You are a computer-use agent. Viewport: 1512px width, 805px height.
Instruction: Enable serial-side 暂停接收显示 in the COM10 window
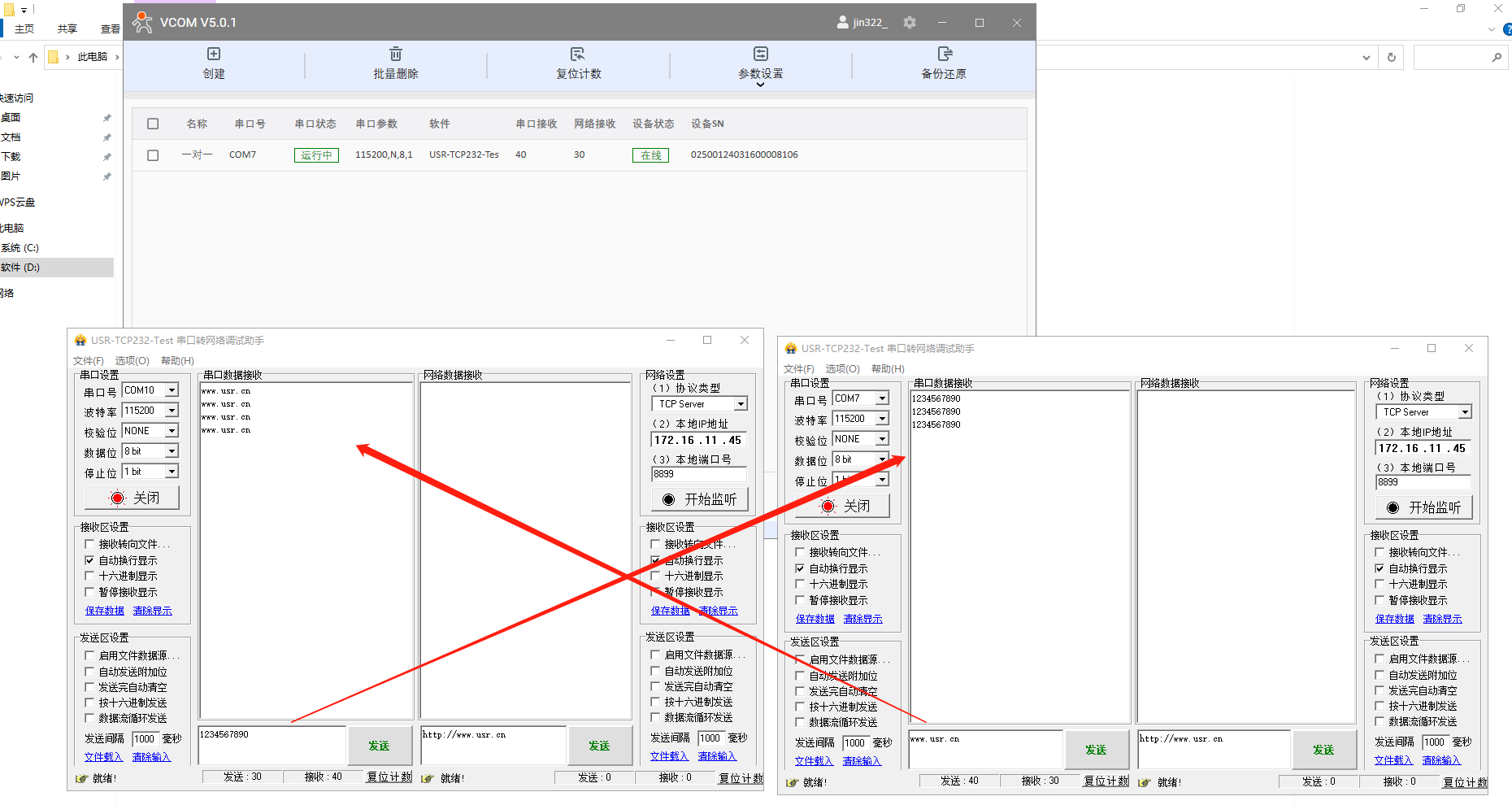tap(89, 592)
